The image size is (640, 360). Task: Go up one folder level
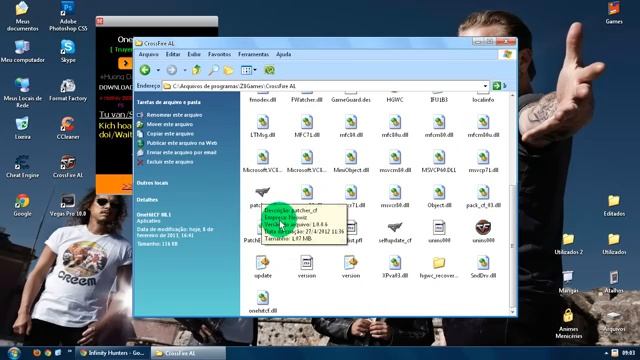pyautogui.click(x=197, y=70)
